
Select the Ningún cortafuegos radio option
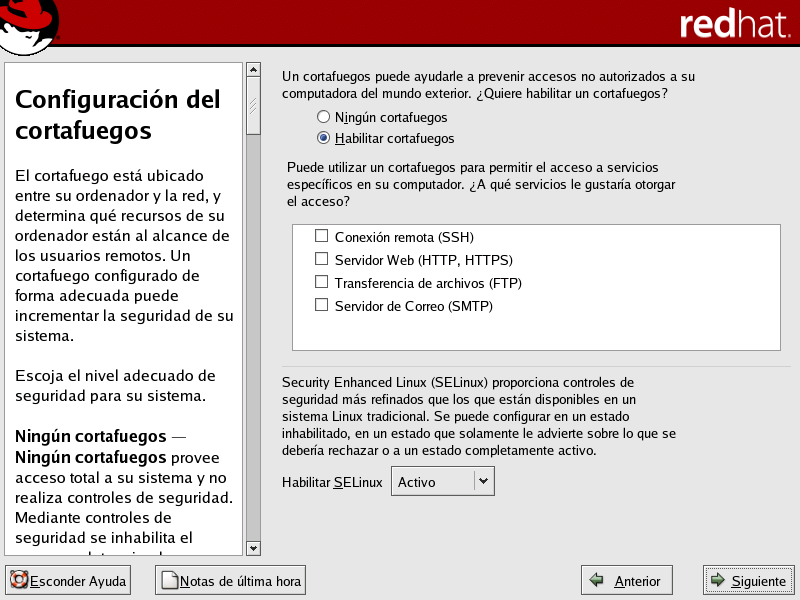[323, 117]
